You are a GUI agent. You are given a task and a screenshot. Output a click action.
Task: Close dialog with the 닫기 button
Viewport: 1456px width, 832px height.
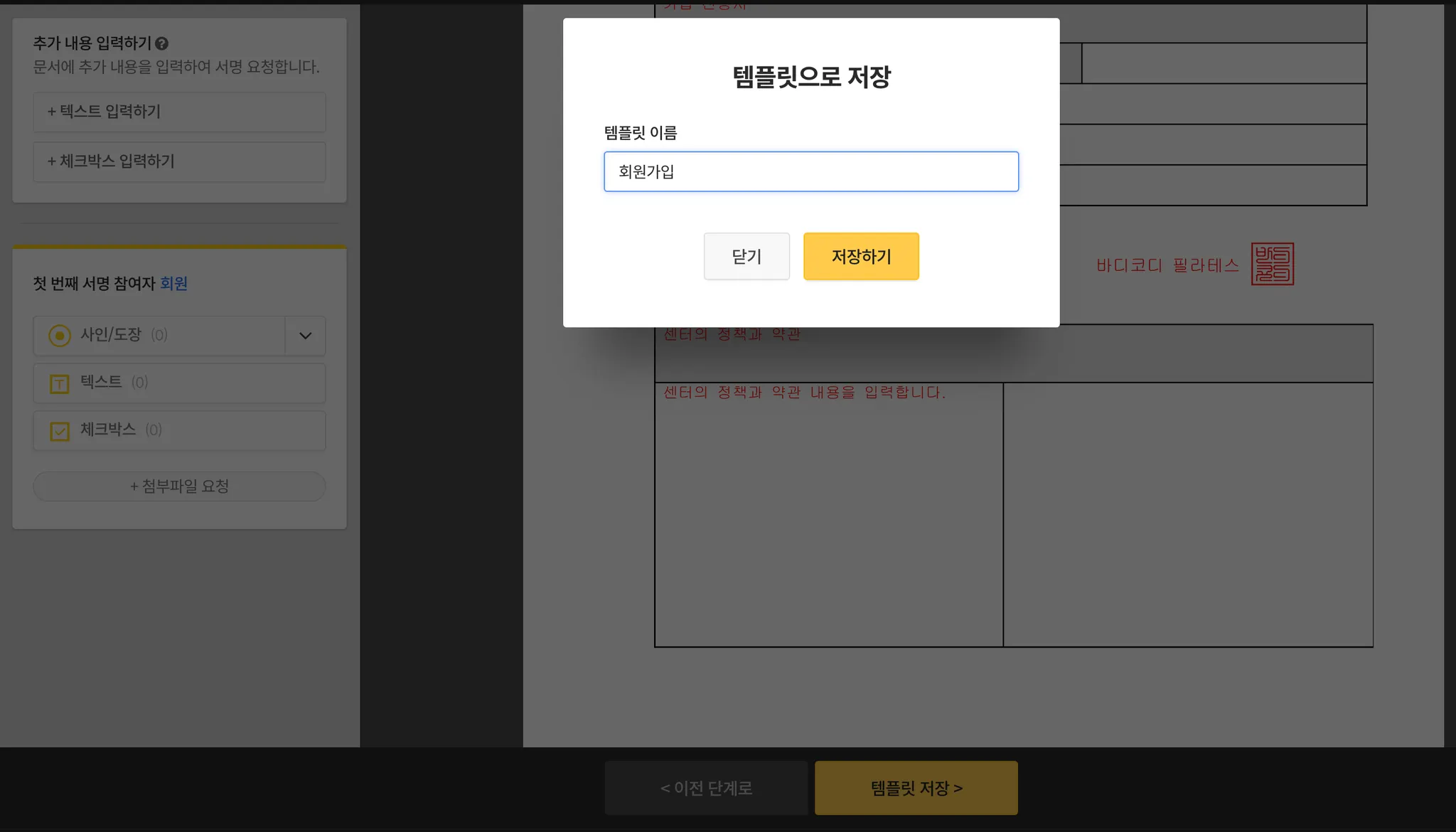[x=746, y=256]
